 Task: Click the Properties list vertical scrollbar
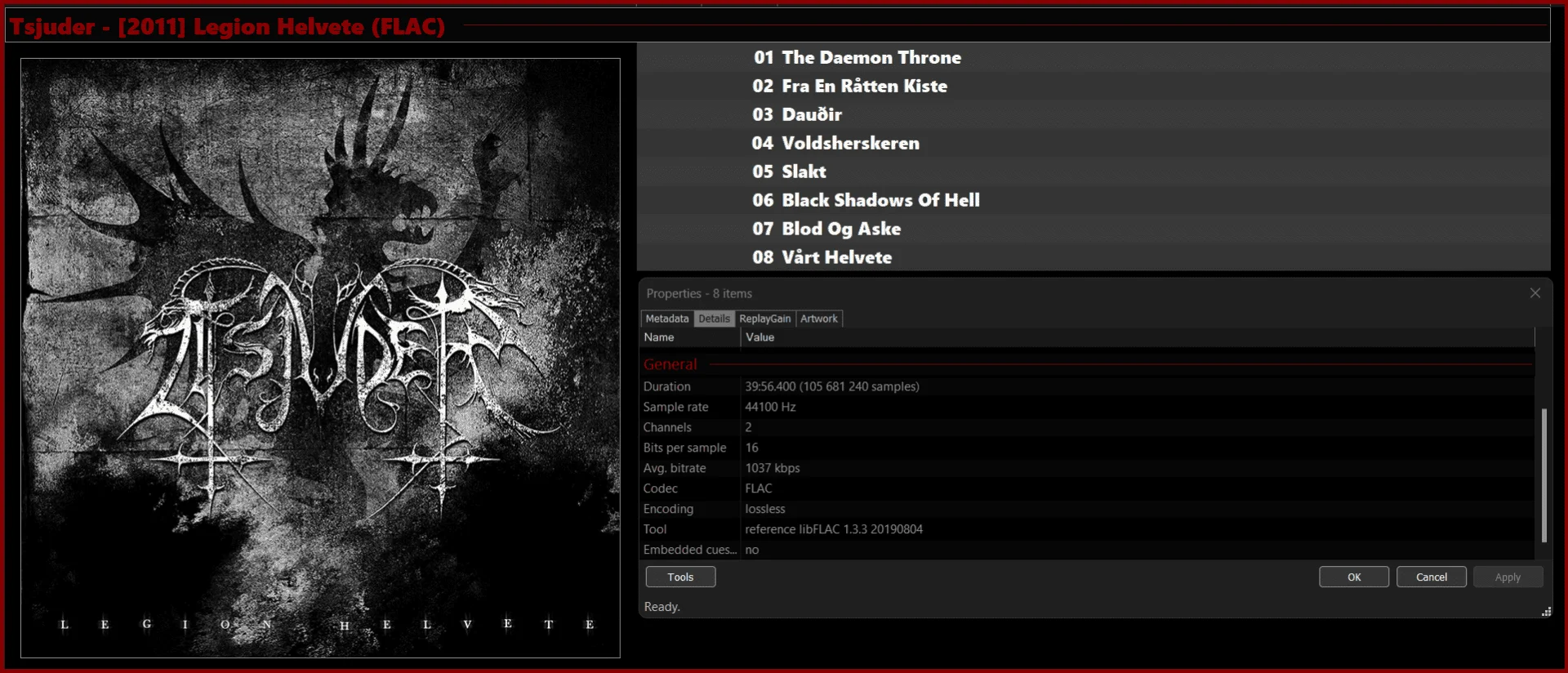[x=1543, y=475]
